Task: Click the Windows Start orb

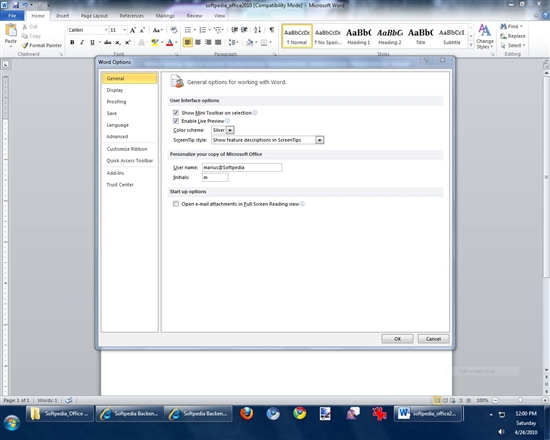Action: [12, 423]
